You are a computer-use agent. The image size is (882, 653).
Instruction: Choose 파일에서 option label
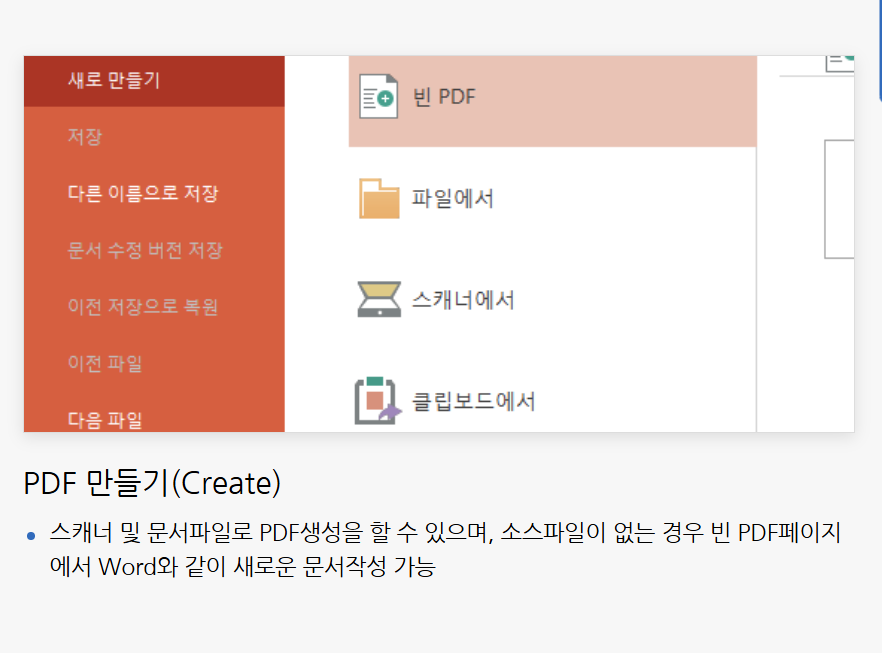[x=453, y=199]
